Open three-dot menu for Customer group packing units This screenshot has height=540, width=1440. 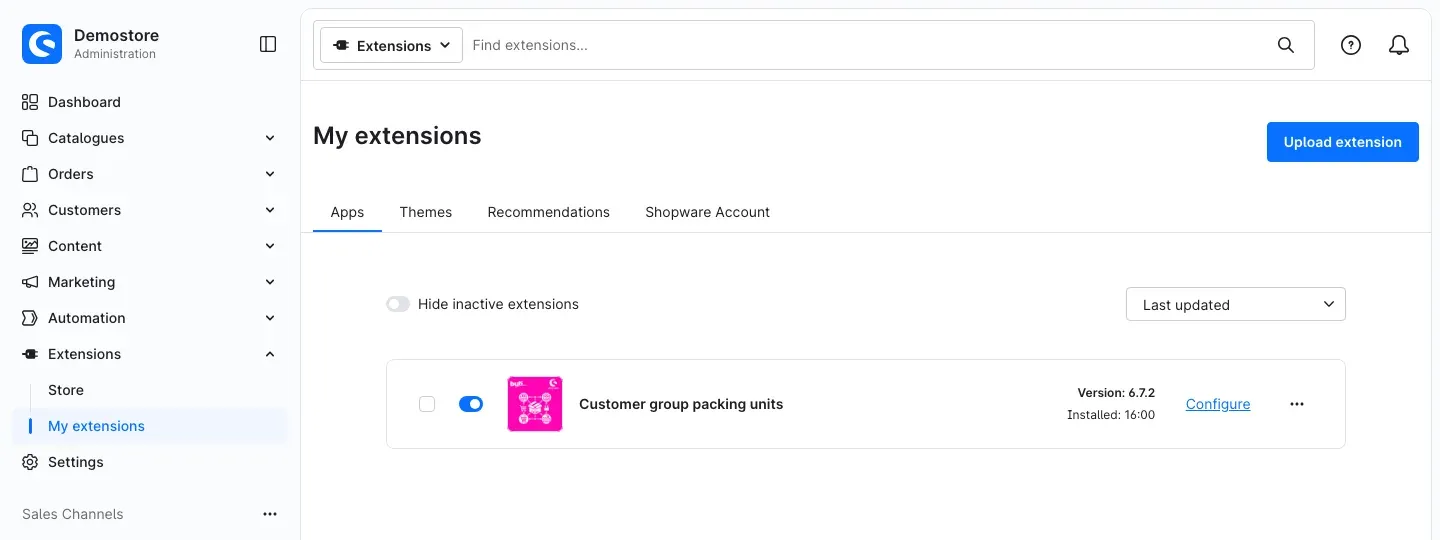(x=1297, y=404)
